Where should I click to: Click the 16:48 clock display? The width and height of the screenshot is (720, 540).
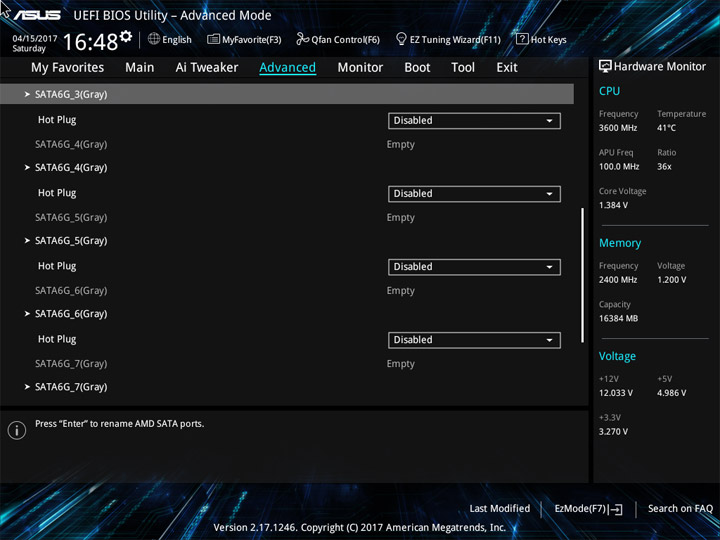tap(90, 42)
